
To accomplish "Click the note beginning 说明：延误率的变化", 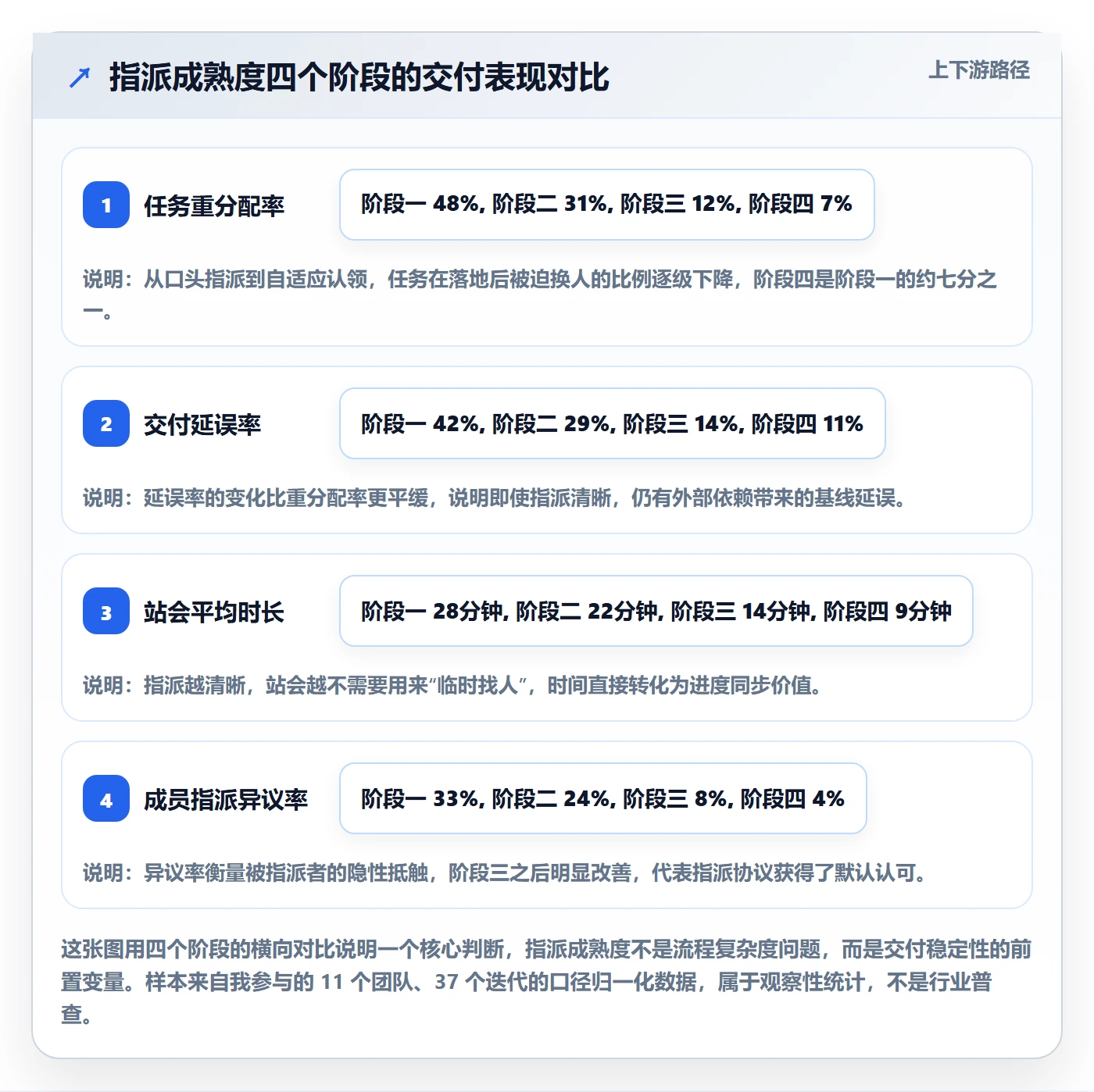I will [495, 498].
